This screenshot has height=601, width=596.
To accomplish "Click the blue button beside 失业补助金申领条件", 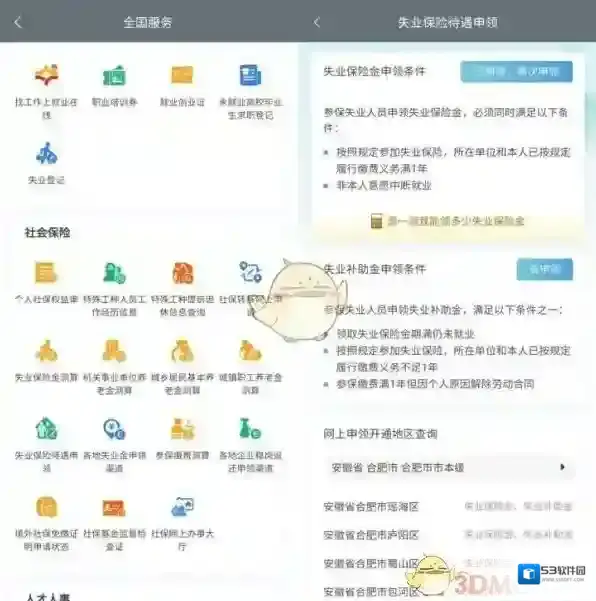I will (545, 269).
